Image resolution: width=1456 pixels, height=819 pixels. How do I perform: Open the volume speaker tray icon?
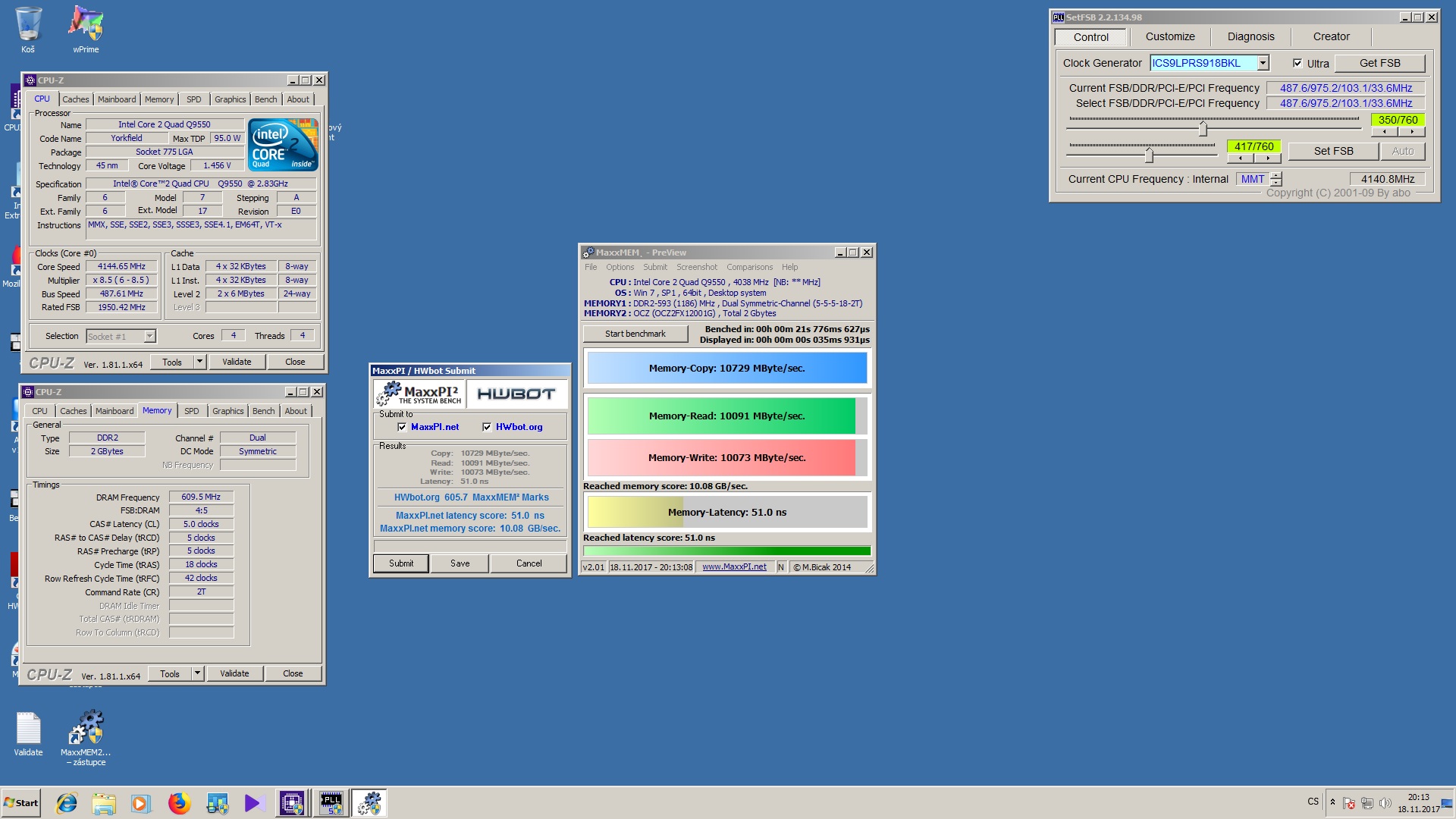(x=1385, y=803)
